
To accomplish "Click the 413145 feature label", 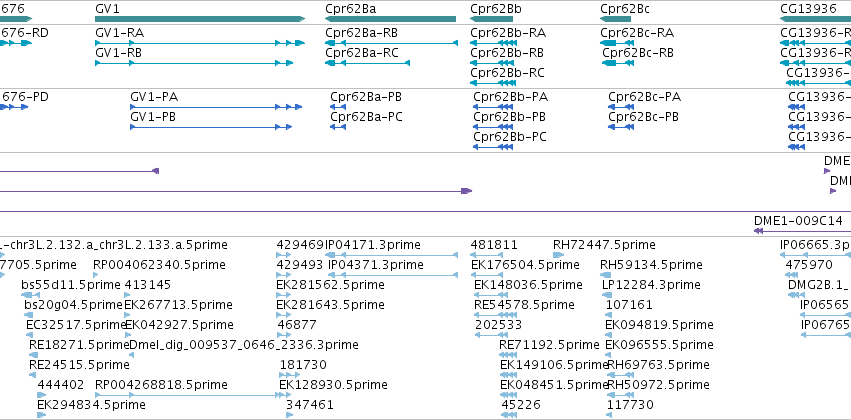I will (148, 285).
